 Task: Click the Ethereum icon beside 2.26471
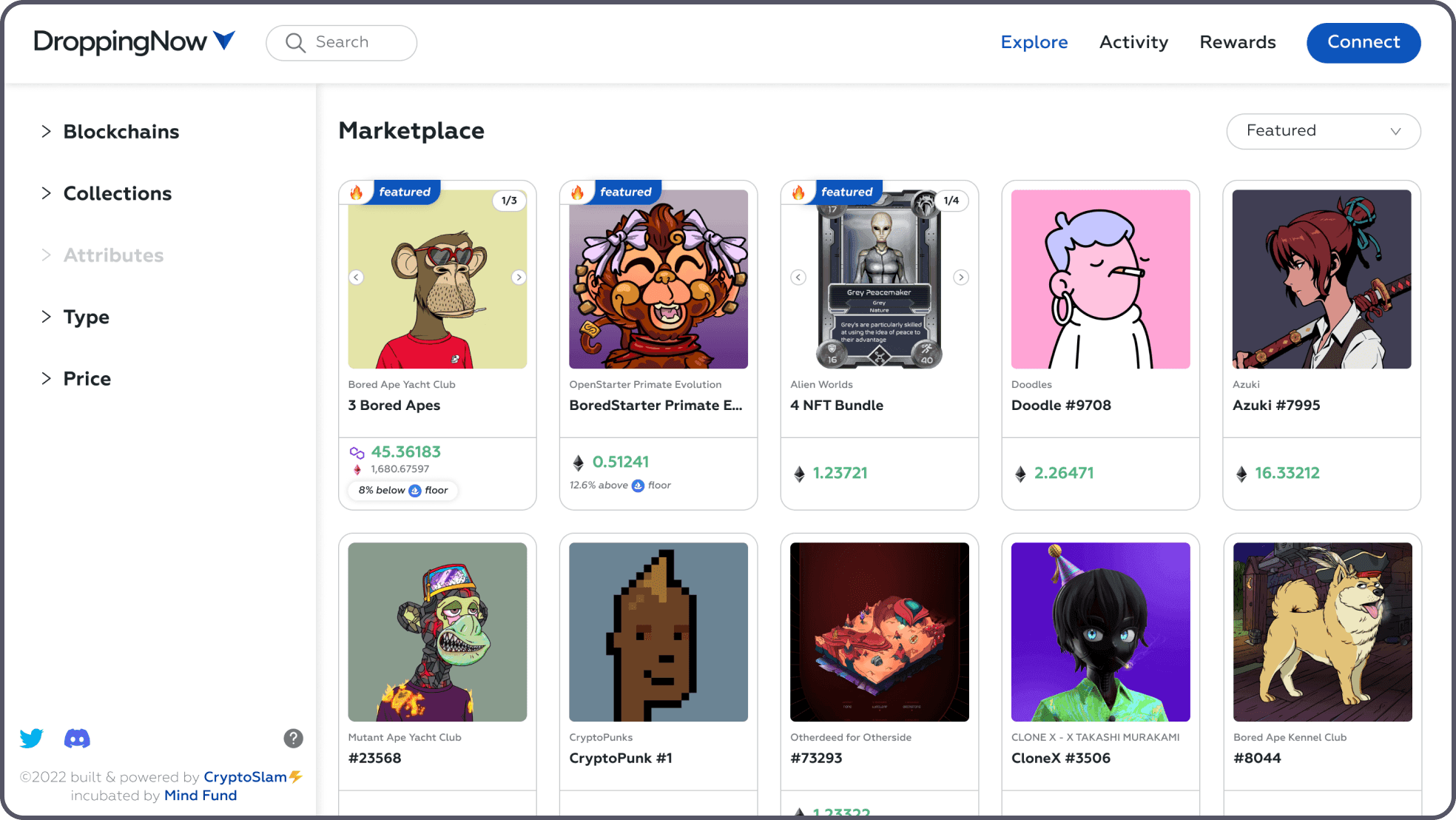[1020, 474]
